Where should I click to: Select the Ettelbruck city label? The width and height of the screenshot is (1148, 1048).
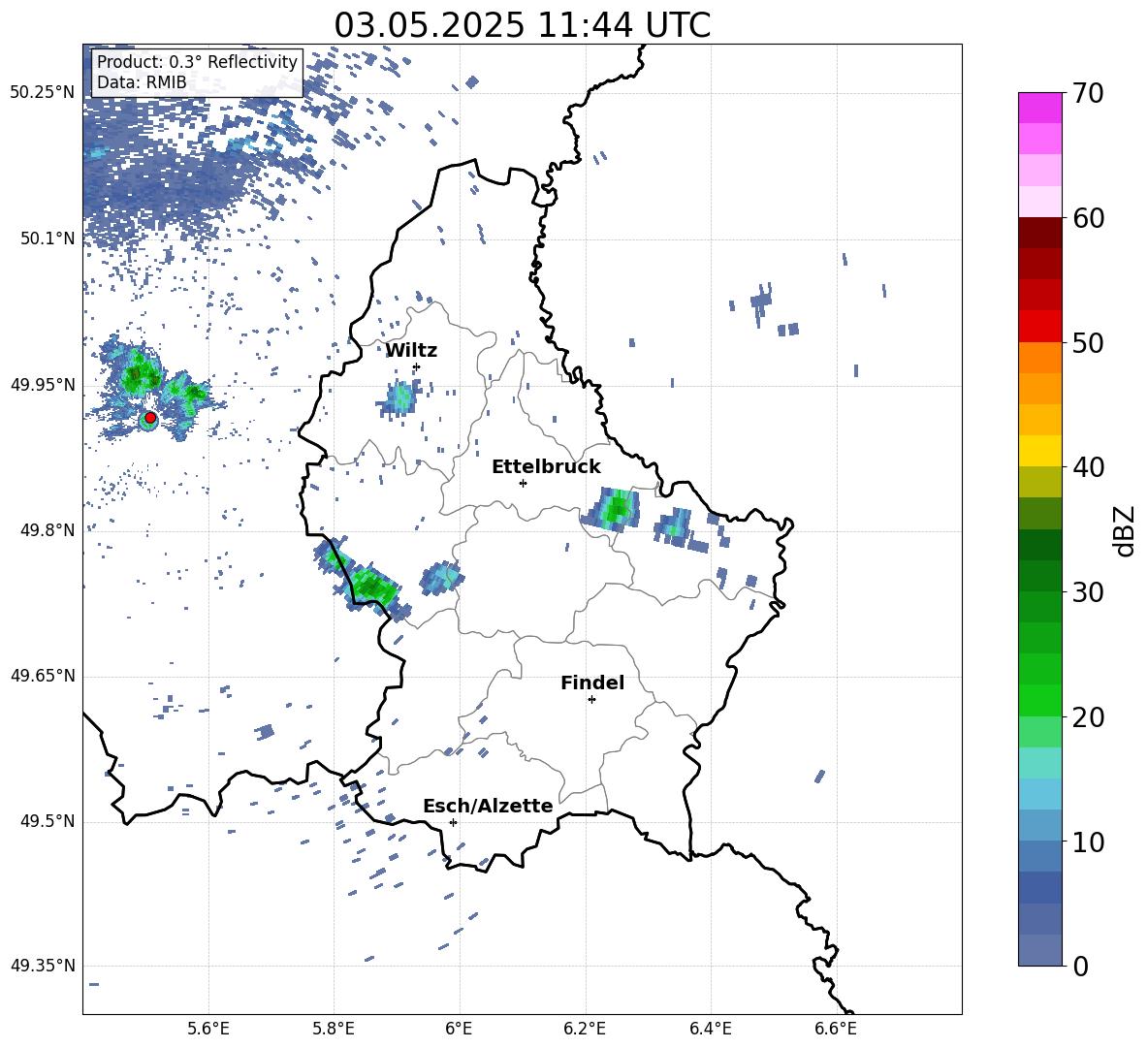[546, 467]
